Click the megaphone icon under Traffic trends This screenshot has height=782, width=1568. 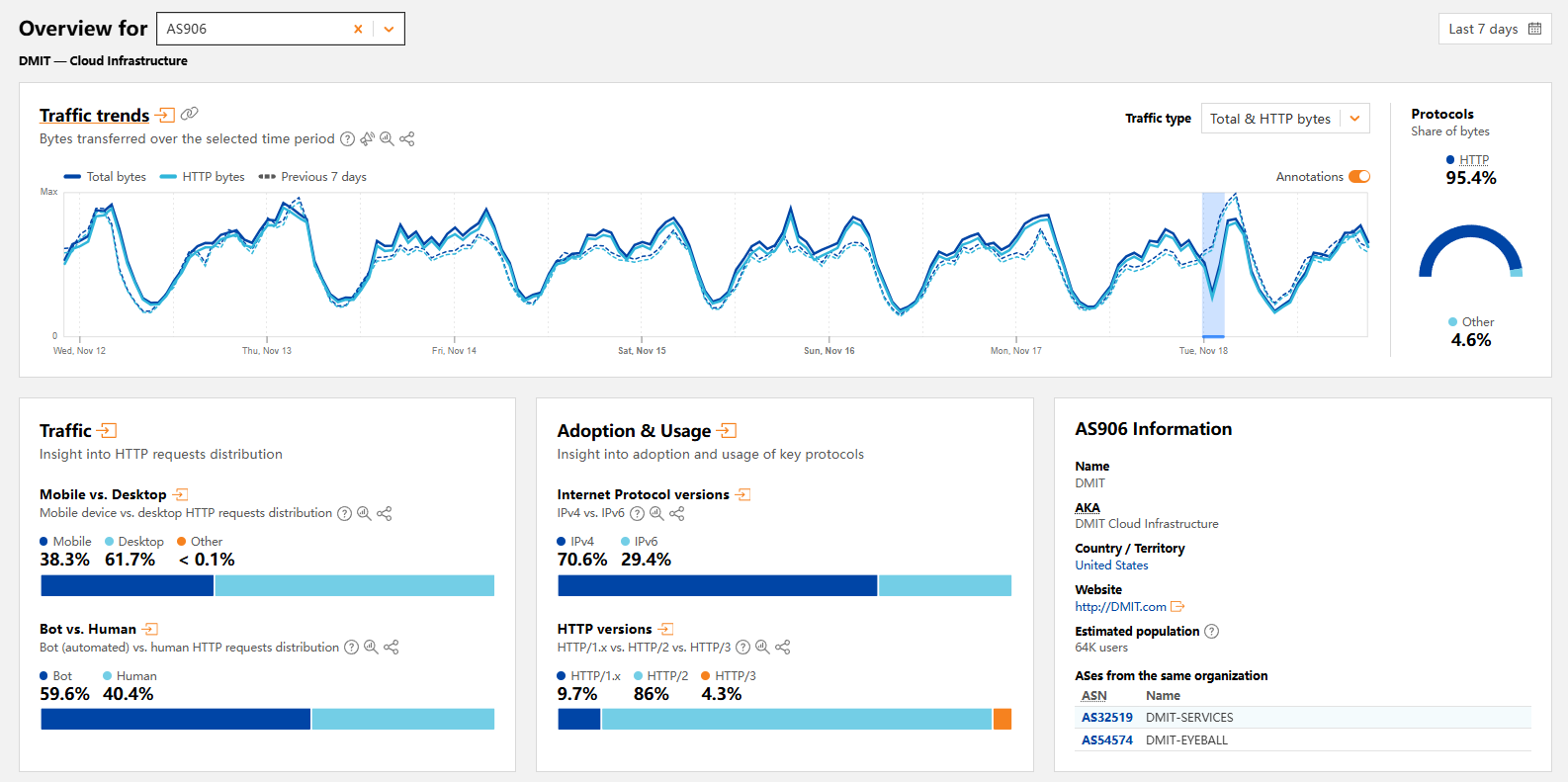pos(368,139)
